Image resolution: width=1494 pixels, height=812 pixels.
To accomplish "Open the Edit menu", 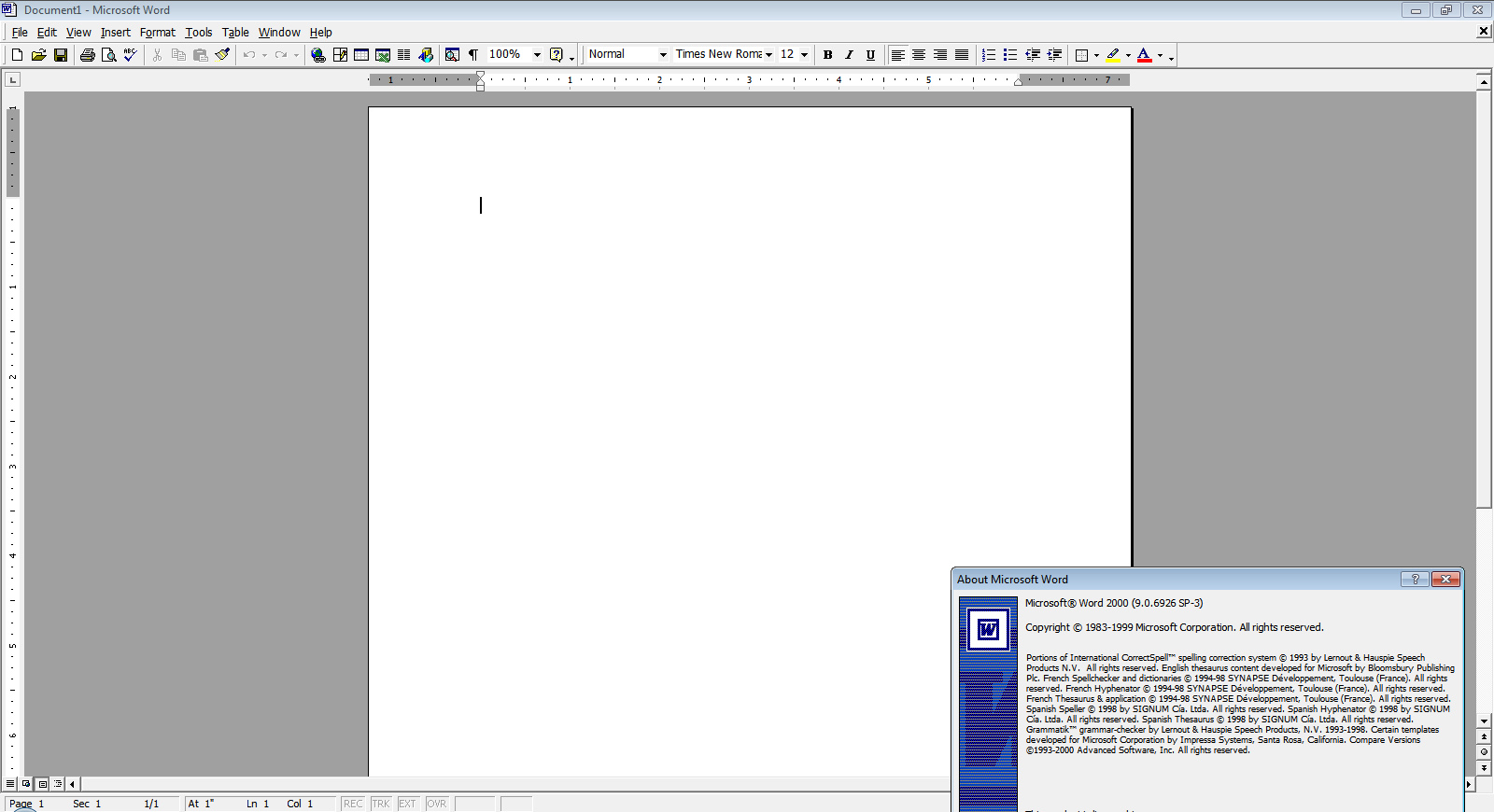I will tap(47, 32).
